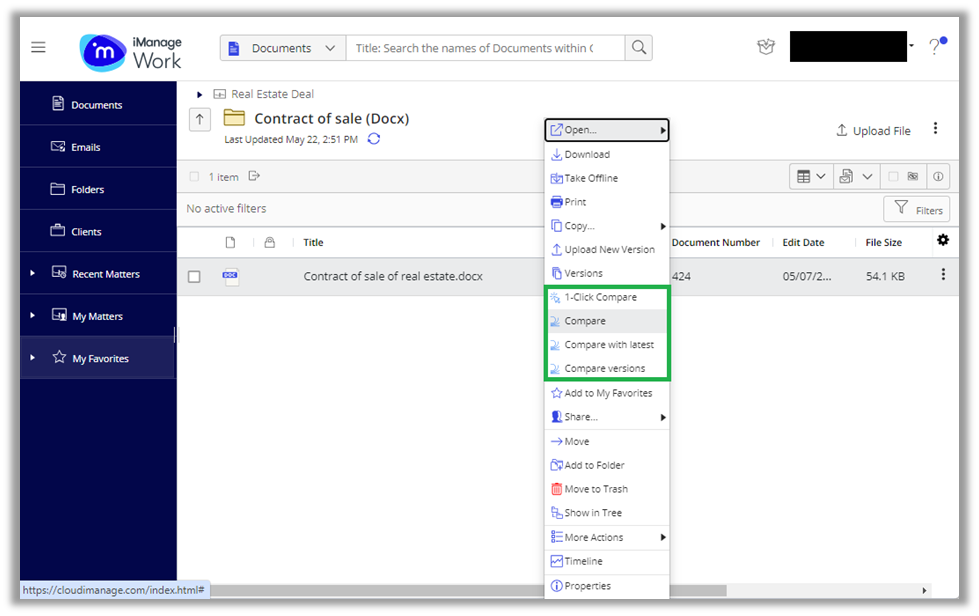Expand My Favorites in the sidebar

pyautogui.click(x=32, y=358)
